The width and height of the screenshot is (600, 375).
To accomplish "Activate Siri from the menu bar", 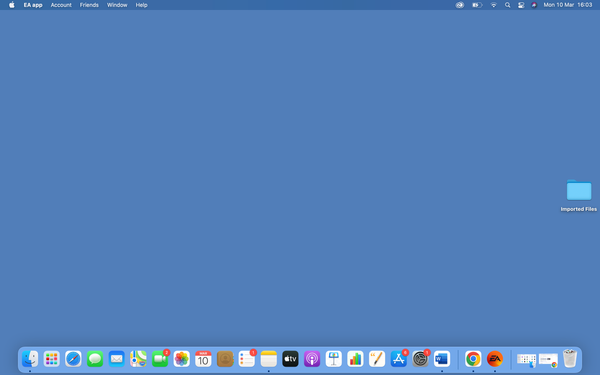I will (x=534, y=5).
